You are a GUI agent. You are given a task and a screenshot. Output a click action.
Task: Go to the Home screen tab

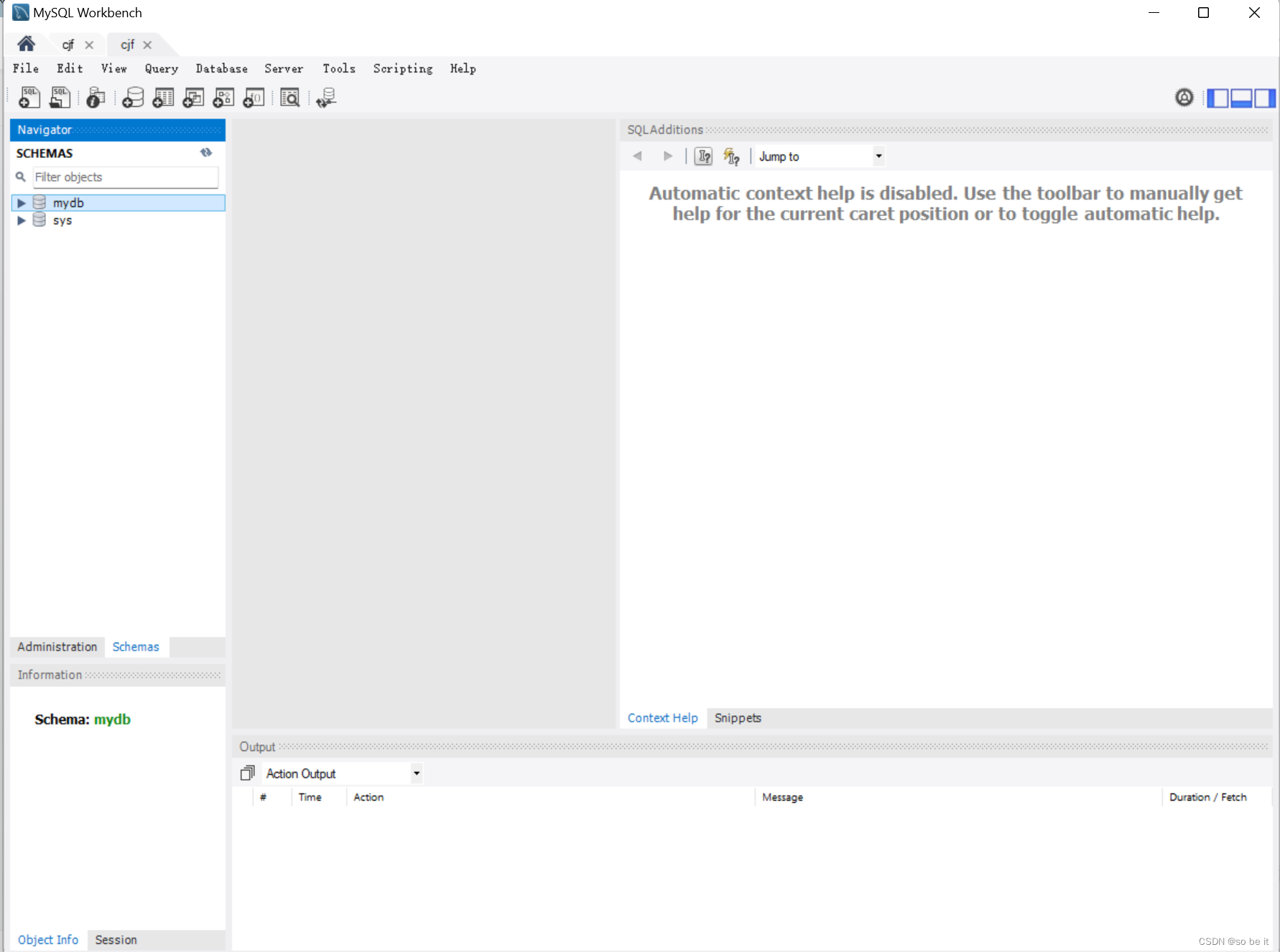pyautogui.click(x=27, y=45)
